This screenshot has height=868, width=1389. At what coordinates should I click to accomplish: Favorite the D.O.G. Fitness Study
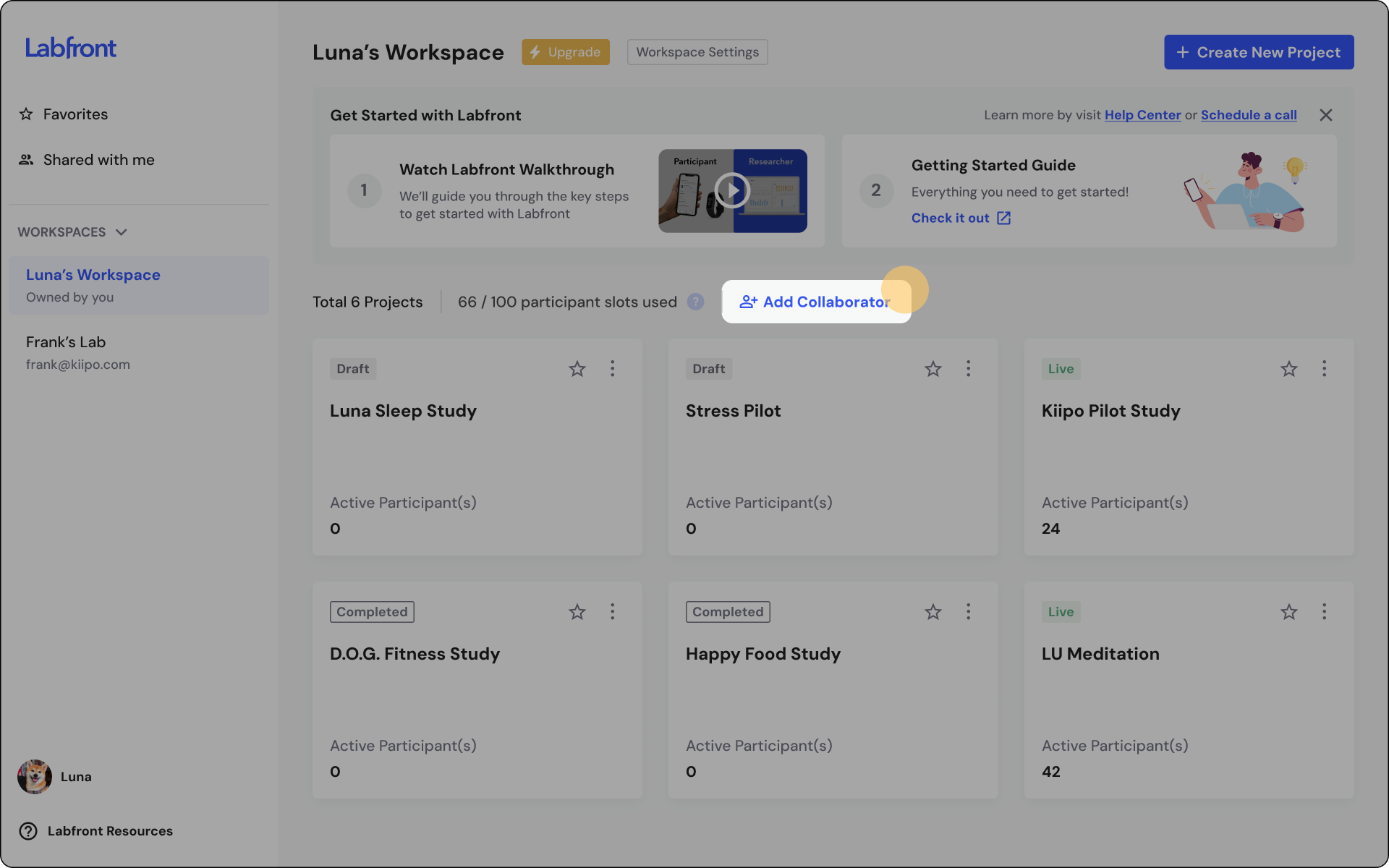577,611
